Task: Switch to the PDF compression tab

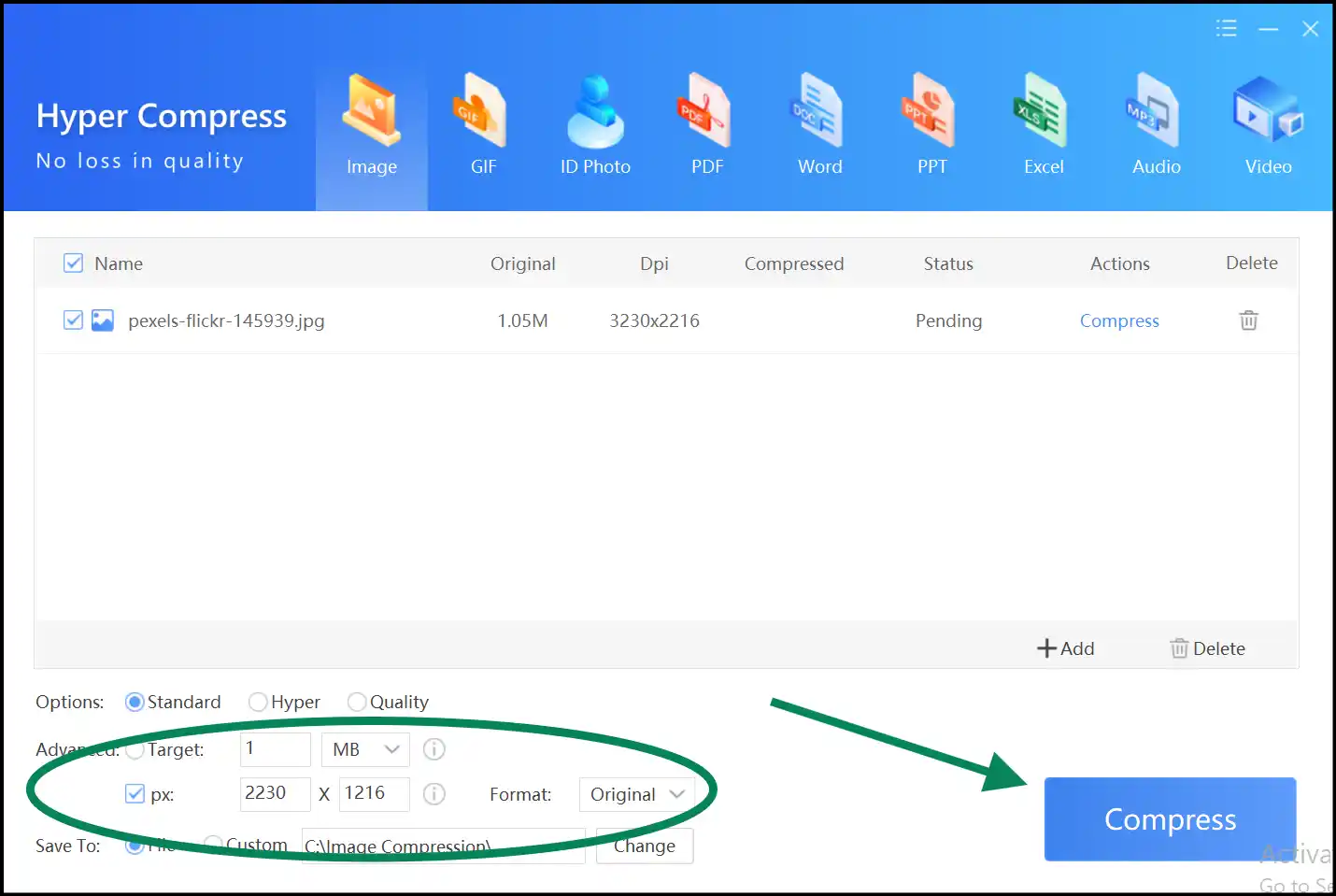Action: (707, 126)
